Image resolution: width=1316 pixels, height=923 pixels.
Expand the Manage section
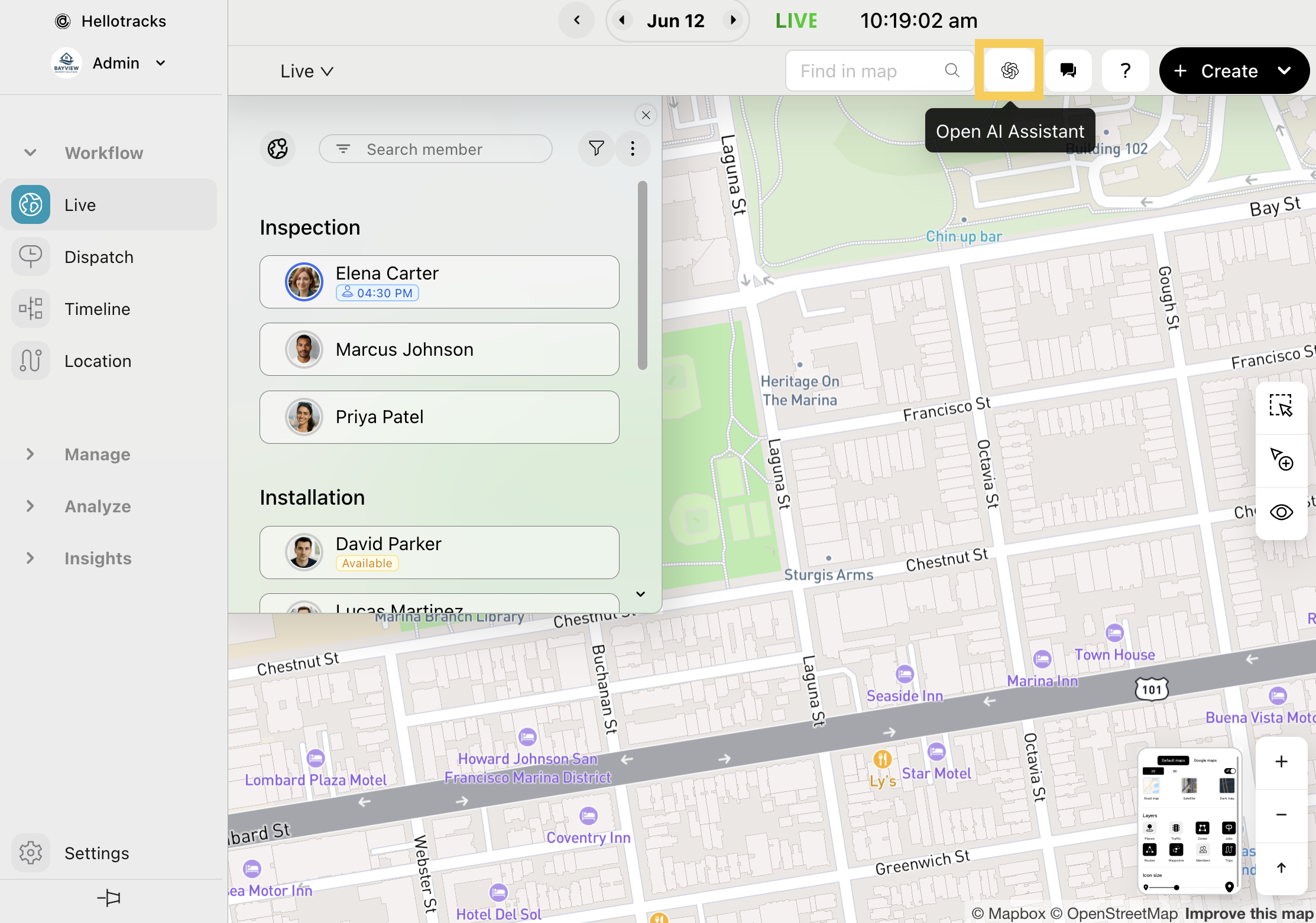tap(30, 454)
